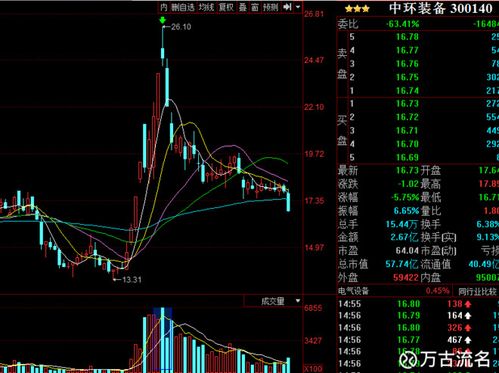This screenshot has height=373, width=499.
Task: Click buy level 3 price 16.71
Action: [407, 130]
